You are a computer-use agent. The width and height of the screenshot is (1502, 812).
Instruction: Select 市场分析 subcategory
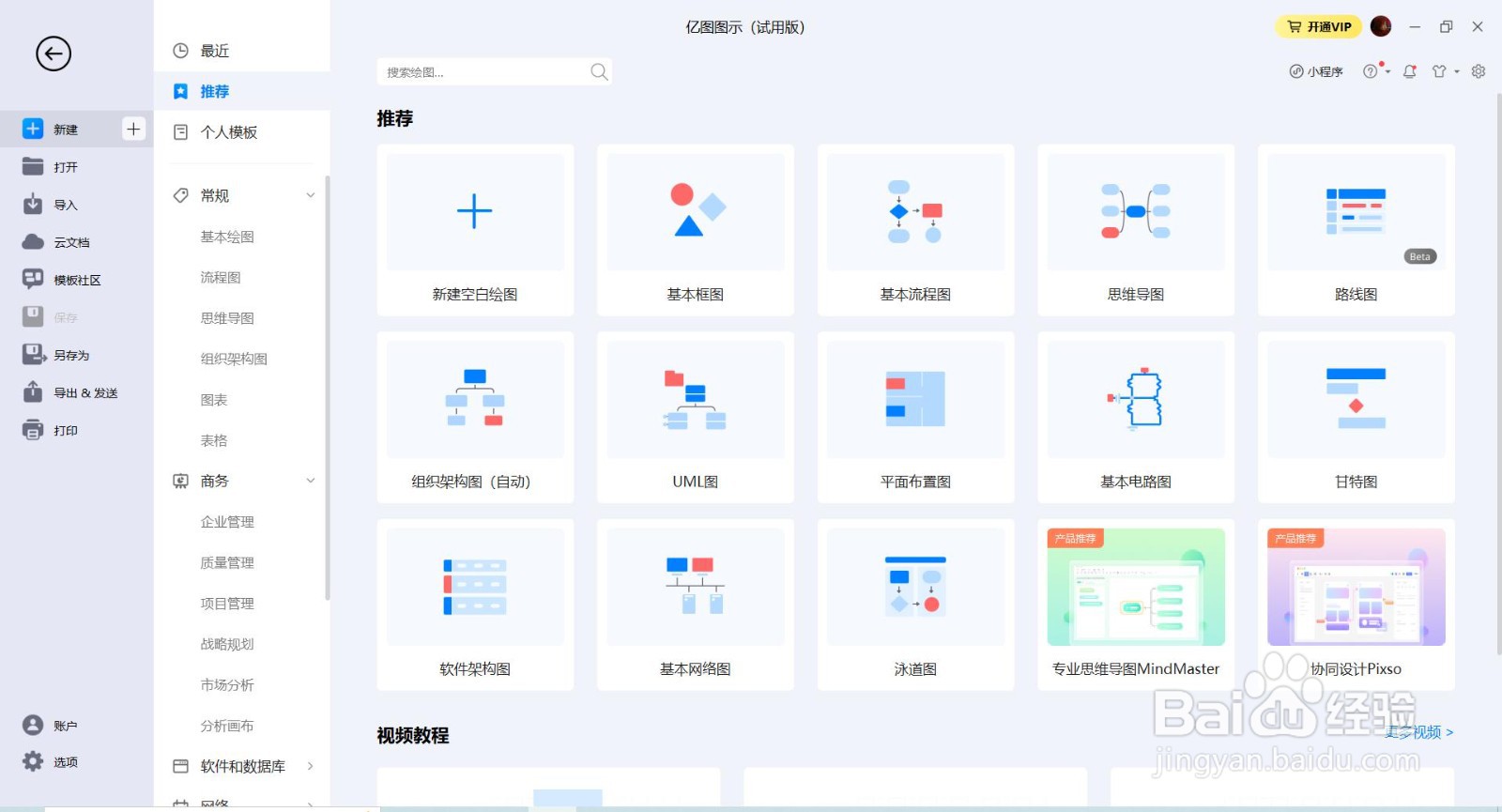[x=227, y=685]
